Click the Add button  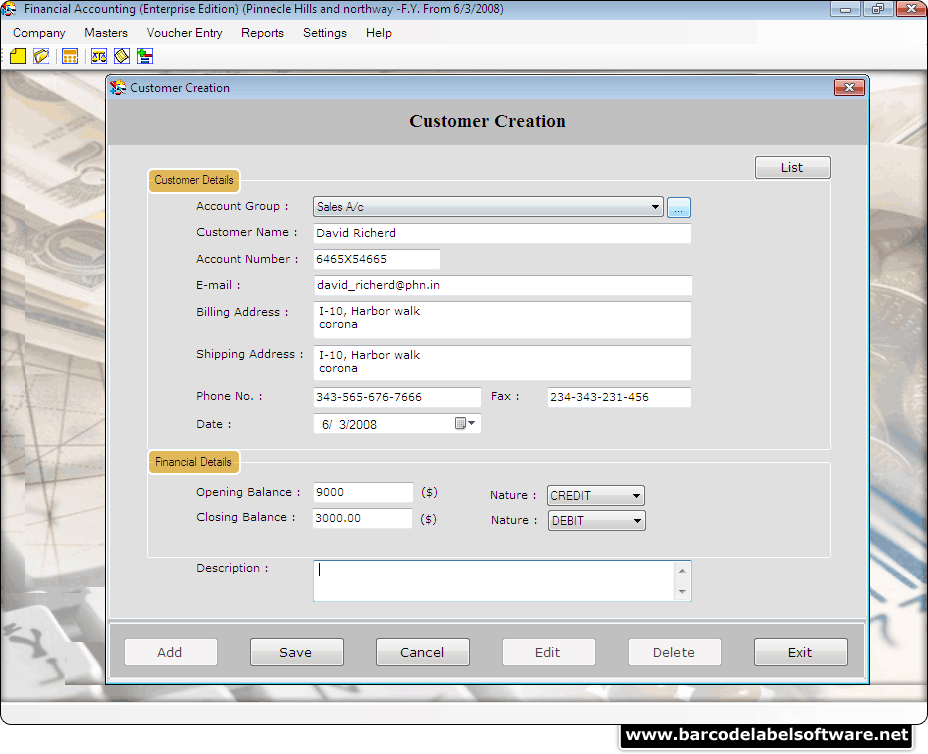[x=170, y=652]
